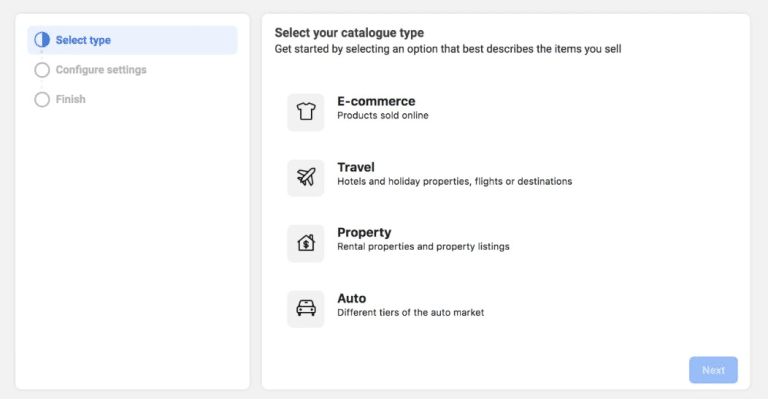Click the Finish step circle
The width and height of the screenshot is (768, 399).
pyautogui.click(x=42, y=99)
